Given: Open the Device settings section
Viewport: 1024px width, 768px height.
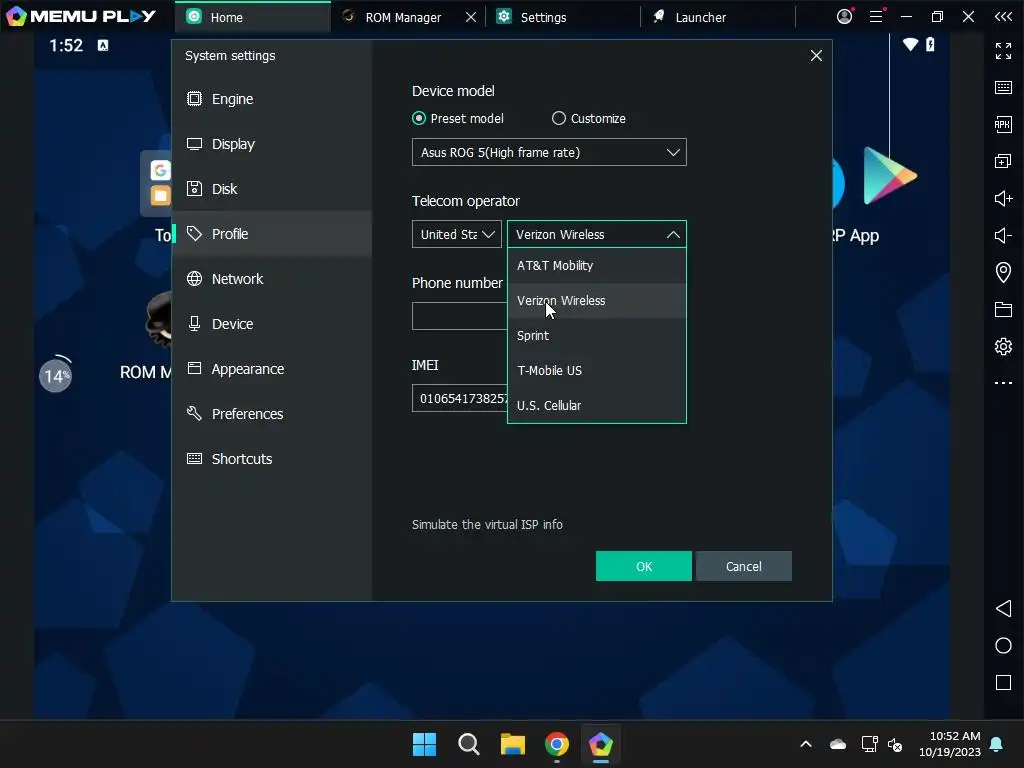Looking at the screenshot, I should [x=272, y=324].
